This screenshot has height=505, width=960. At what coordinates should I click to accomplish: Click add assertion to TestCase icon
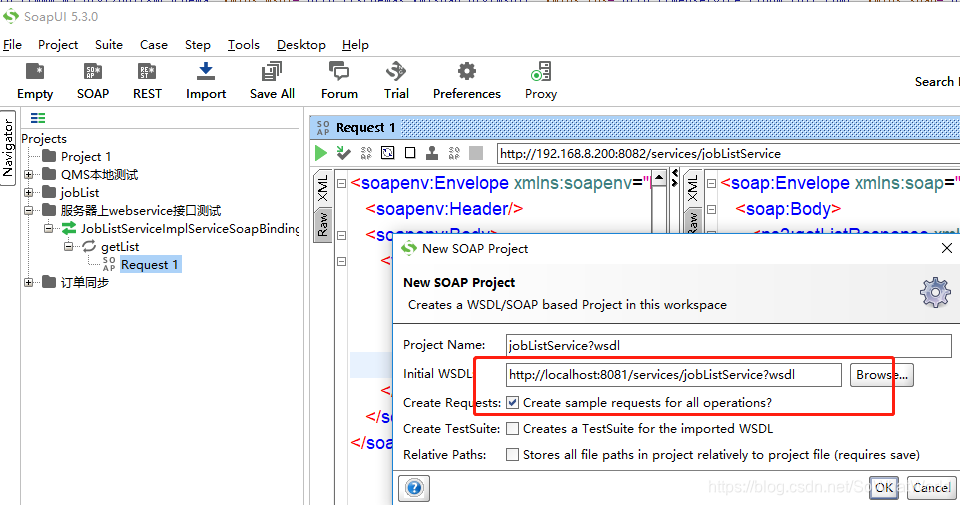pos(343,153)
